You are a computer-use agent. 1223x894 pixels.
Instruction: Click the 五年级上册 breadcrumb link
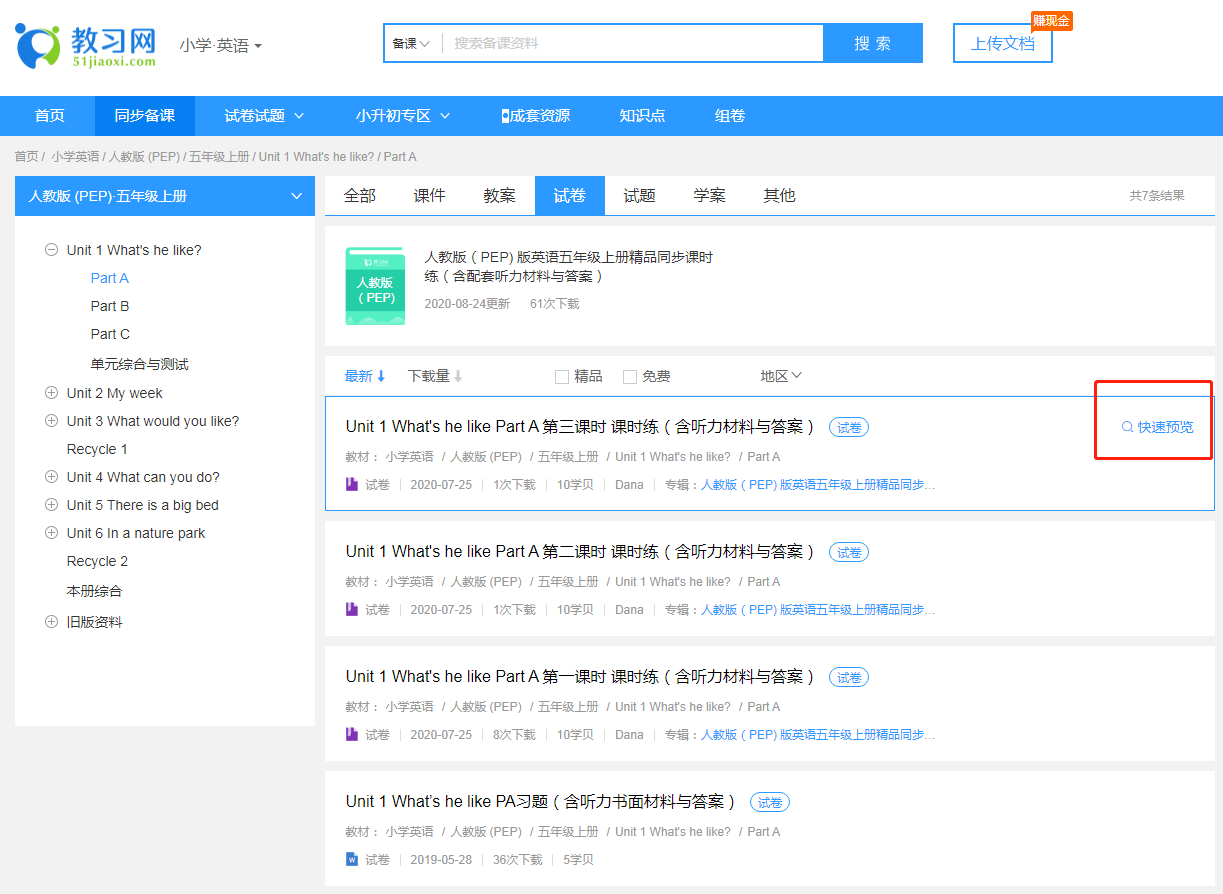click(219, 157)
